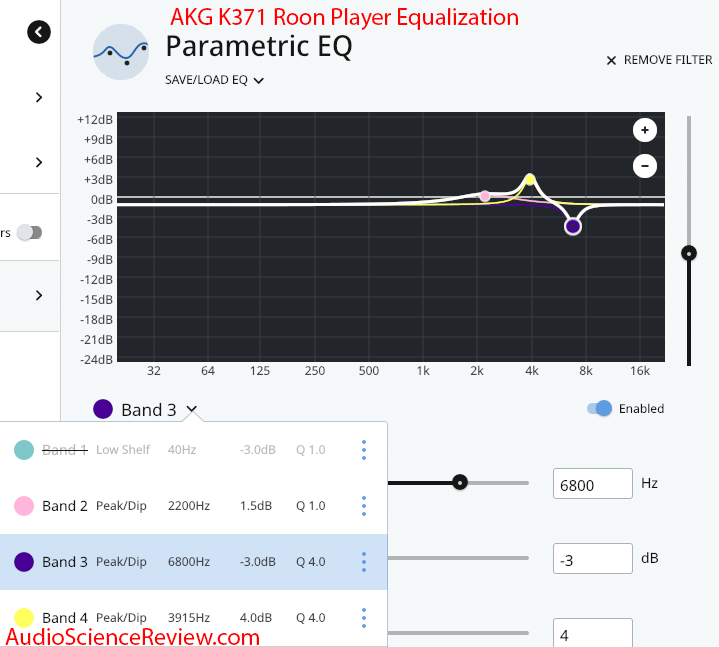Select Band 1 Low Shelf entry

(x=194, y=450)
